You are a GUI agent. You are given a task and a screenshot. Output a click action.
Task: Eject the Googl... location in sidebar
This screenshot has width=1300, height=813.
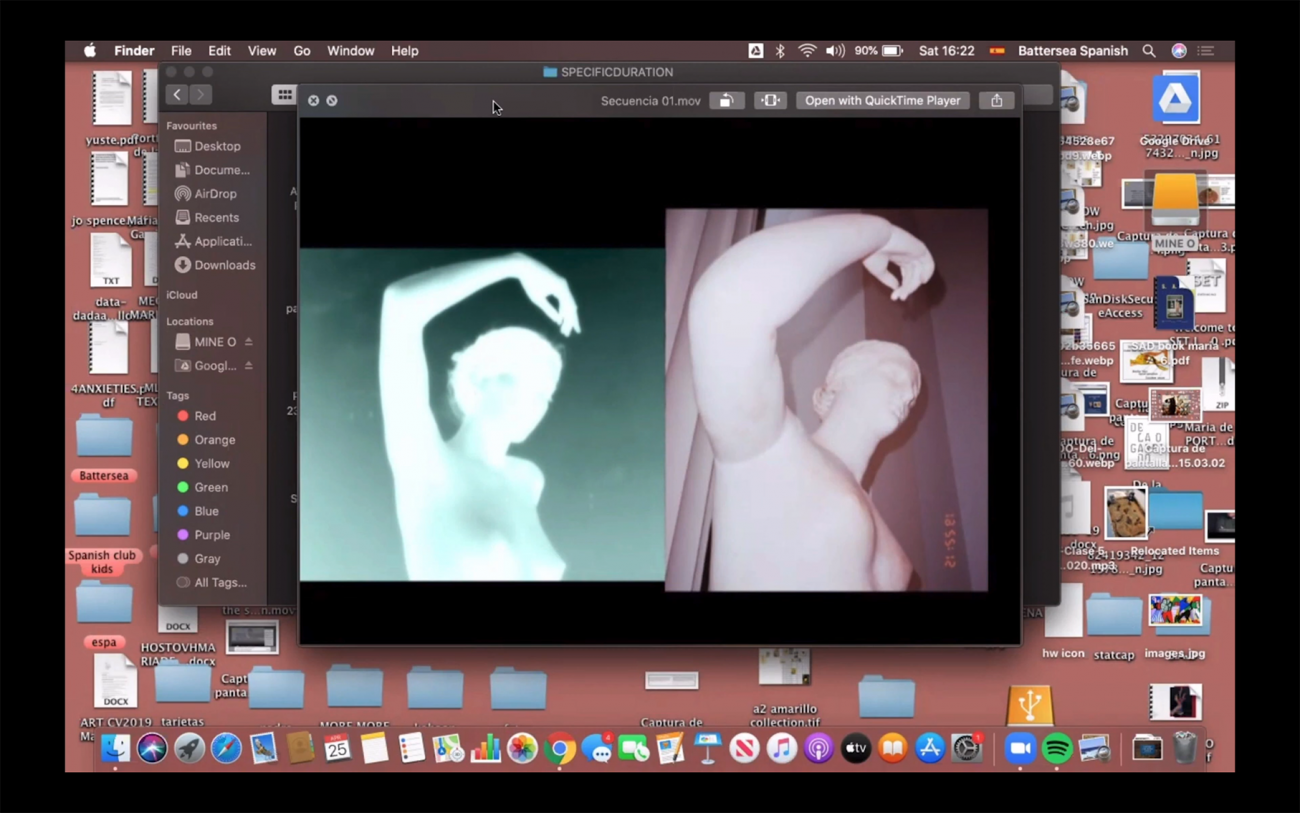[248, 366]
